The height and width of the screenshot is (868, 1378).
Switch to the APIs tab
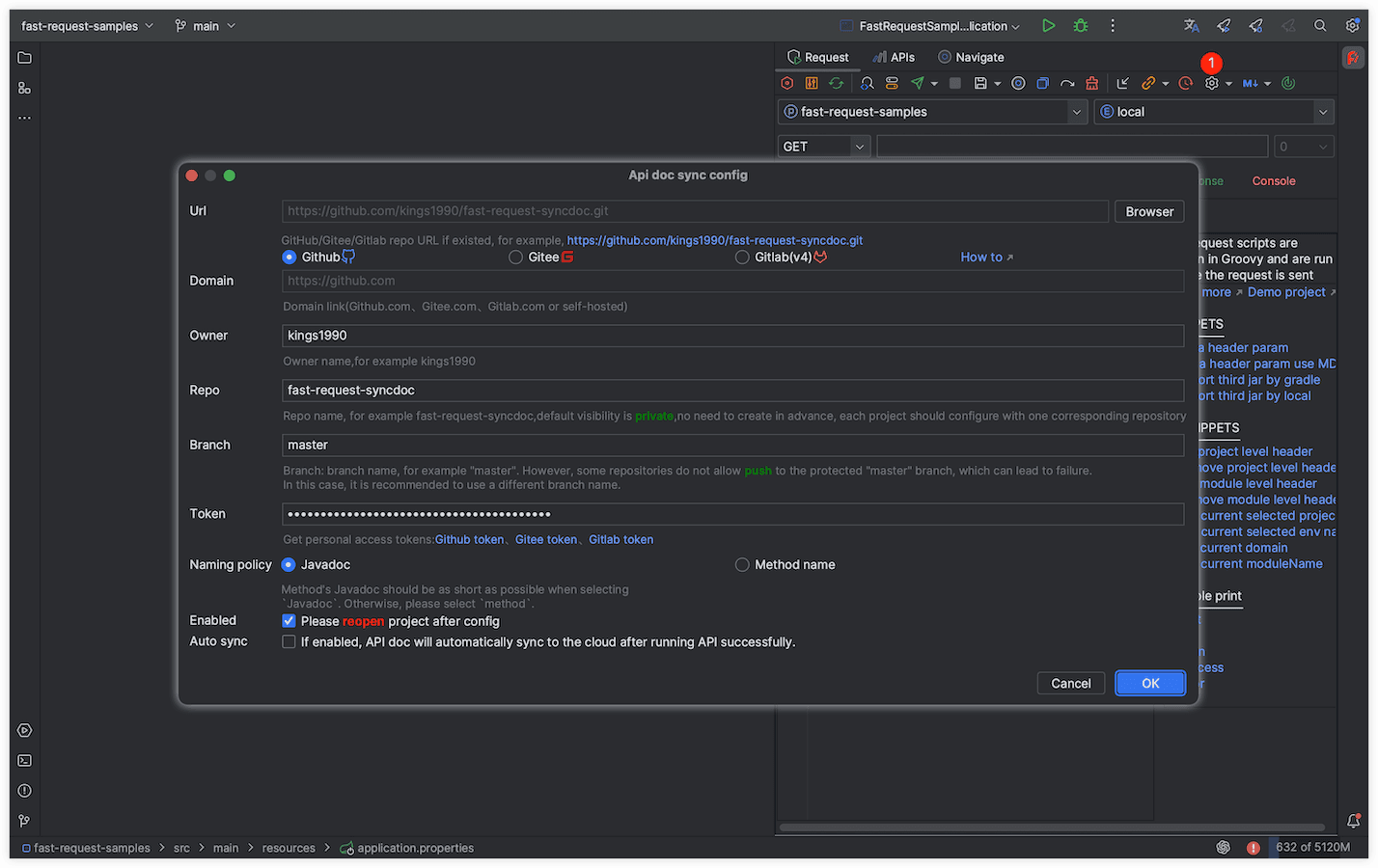click(x=894, y=57)
